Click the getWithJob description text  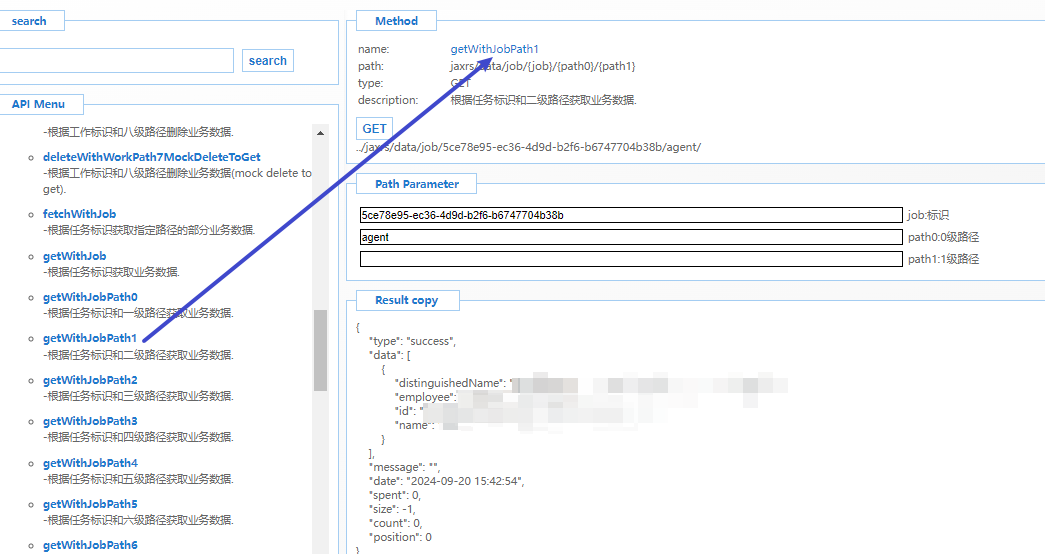click(112, 272)
